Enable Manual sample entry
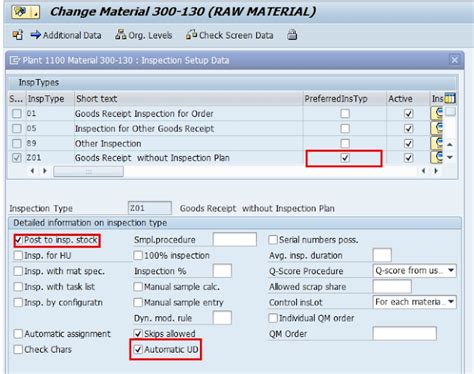 (138, 302)
